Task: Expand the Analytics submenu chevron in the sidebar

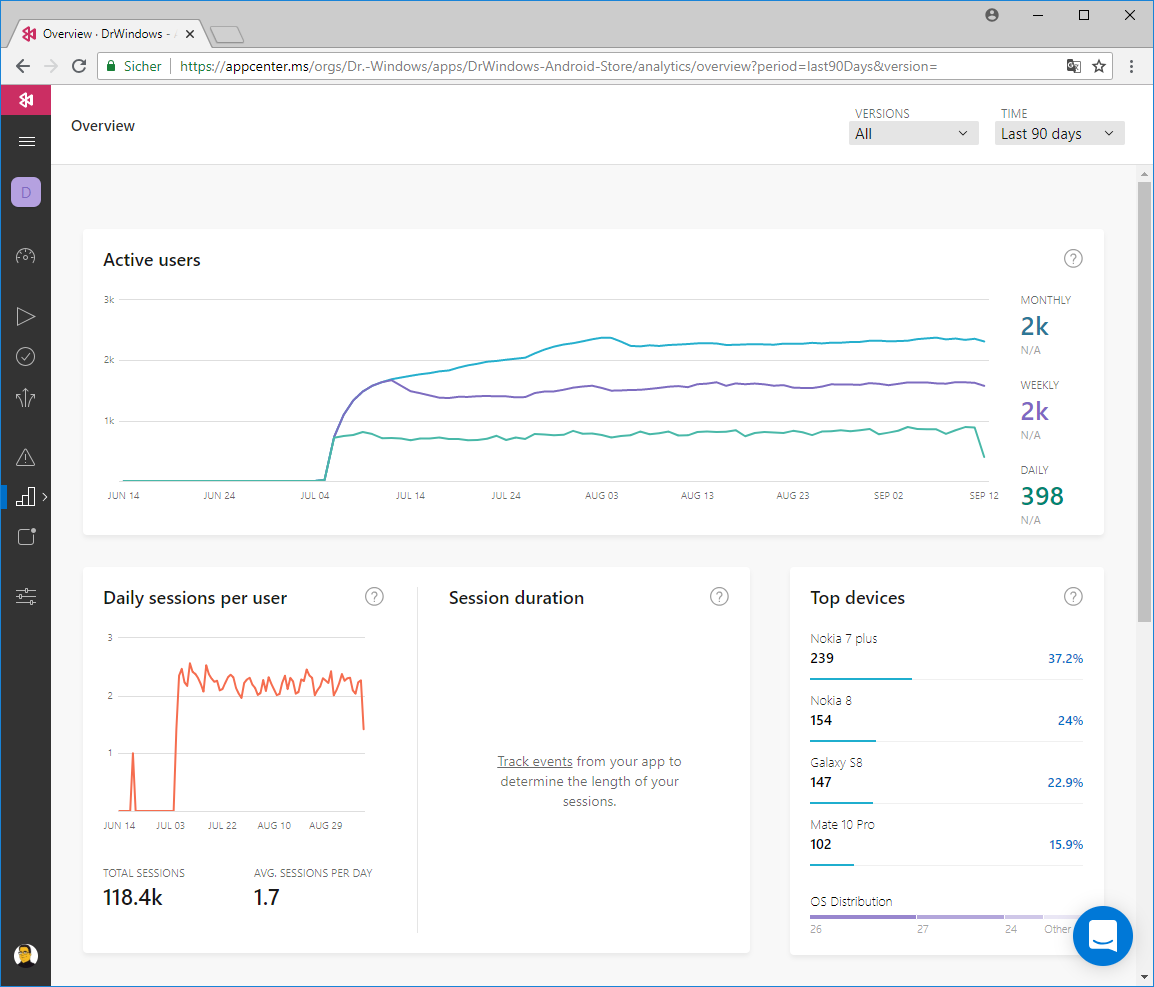Action: (x=45, y=497)
